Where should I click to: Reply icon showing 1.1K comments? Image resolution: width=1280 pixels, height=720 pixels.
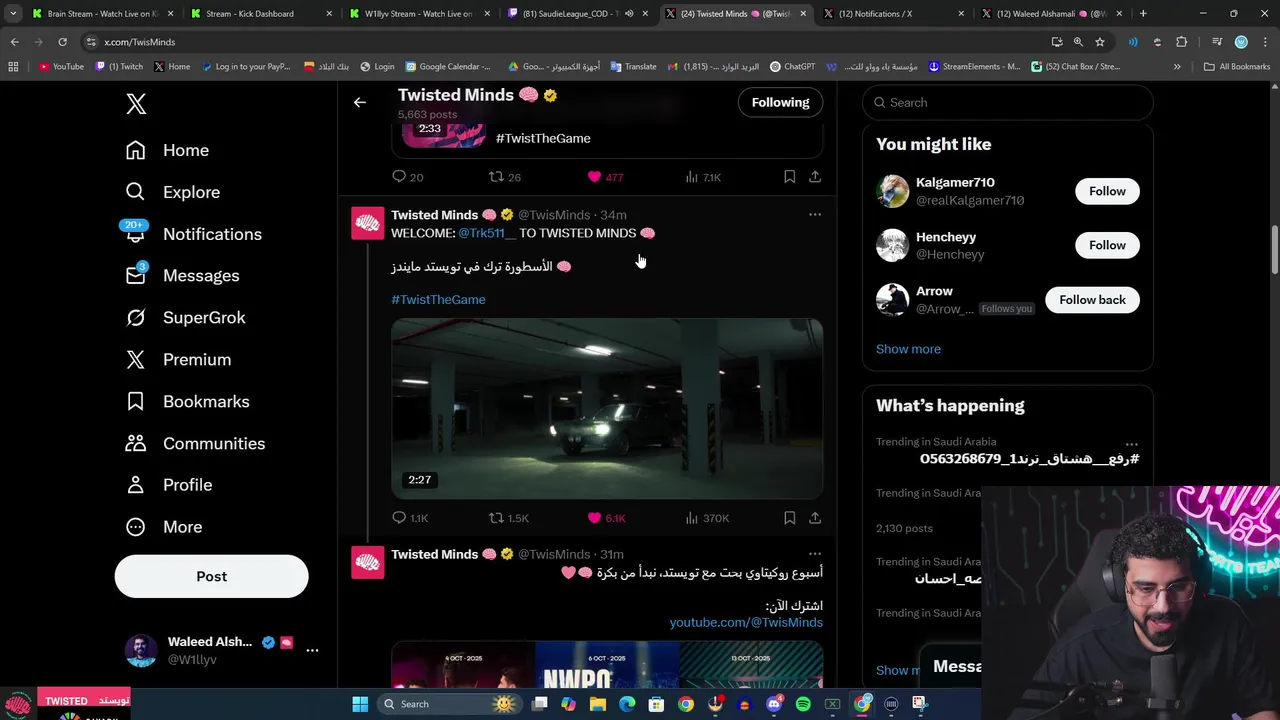pyautogui.click(x=410, y=518)
